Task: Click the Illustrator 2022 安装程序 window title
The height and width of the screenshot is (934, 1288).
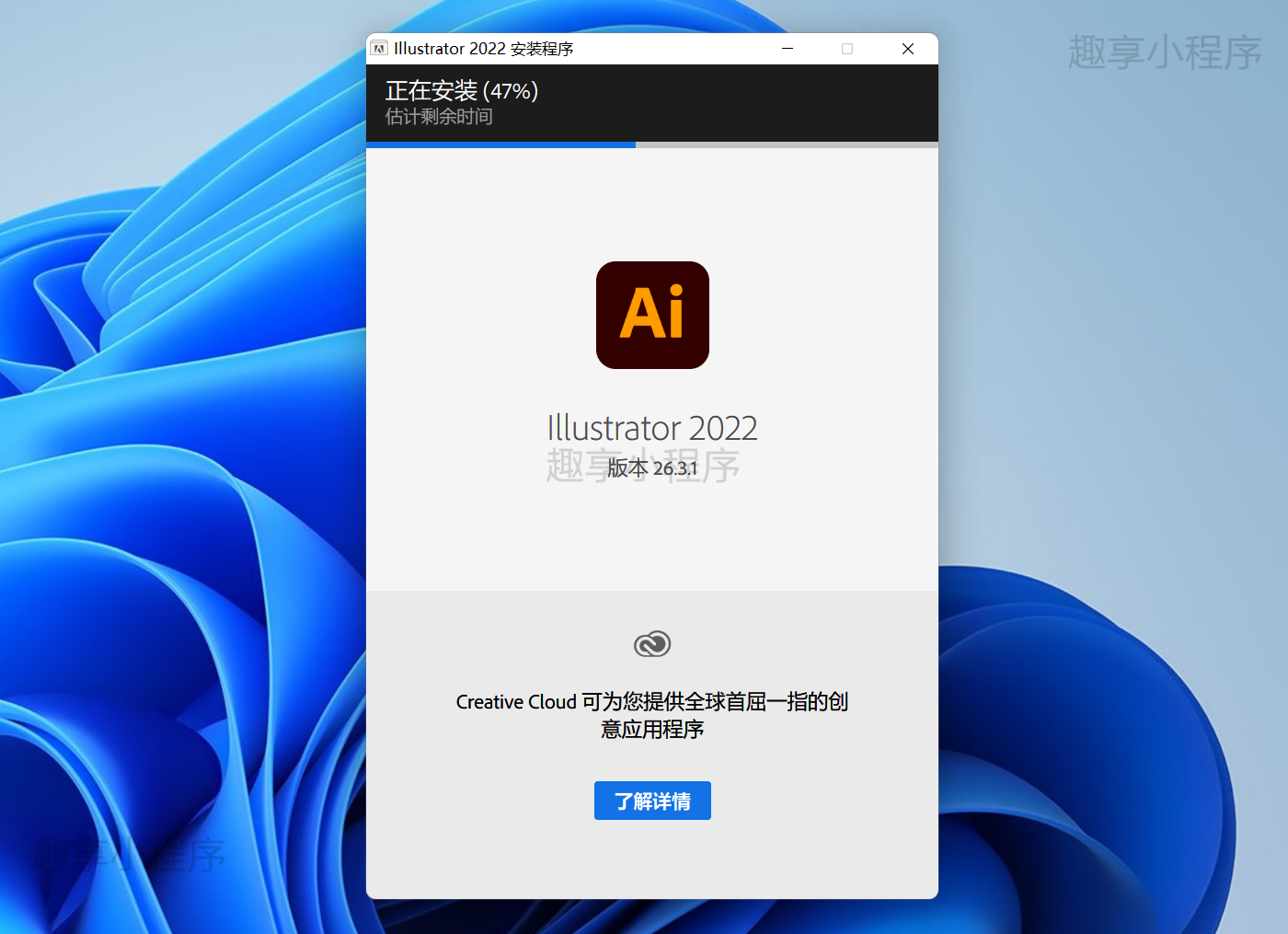Action: [x=483, y=49]
